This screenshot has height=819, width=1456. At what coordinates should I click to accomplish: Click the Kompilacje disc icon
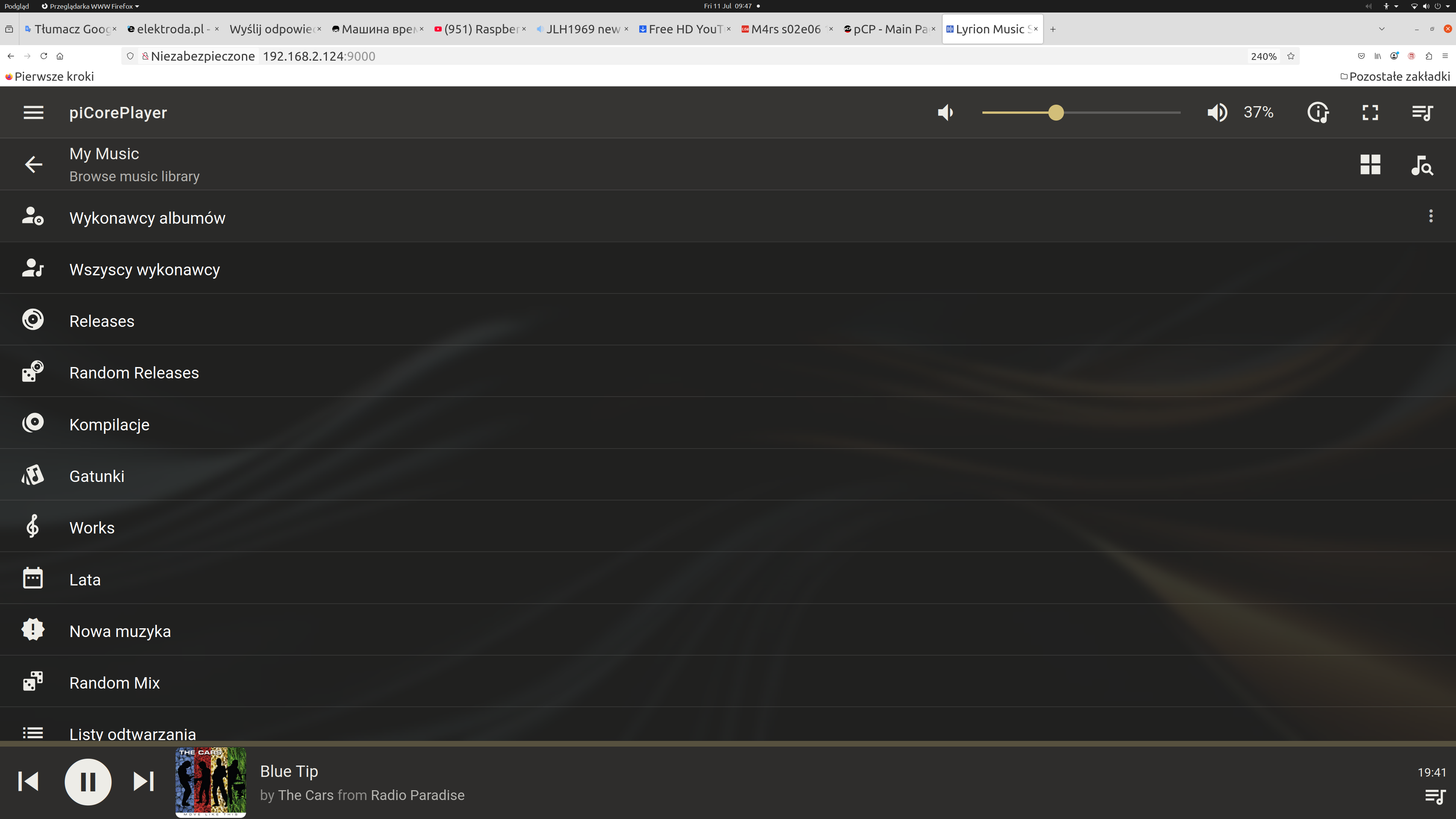[x=33, y=423]
